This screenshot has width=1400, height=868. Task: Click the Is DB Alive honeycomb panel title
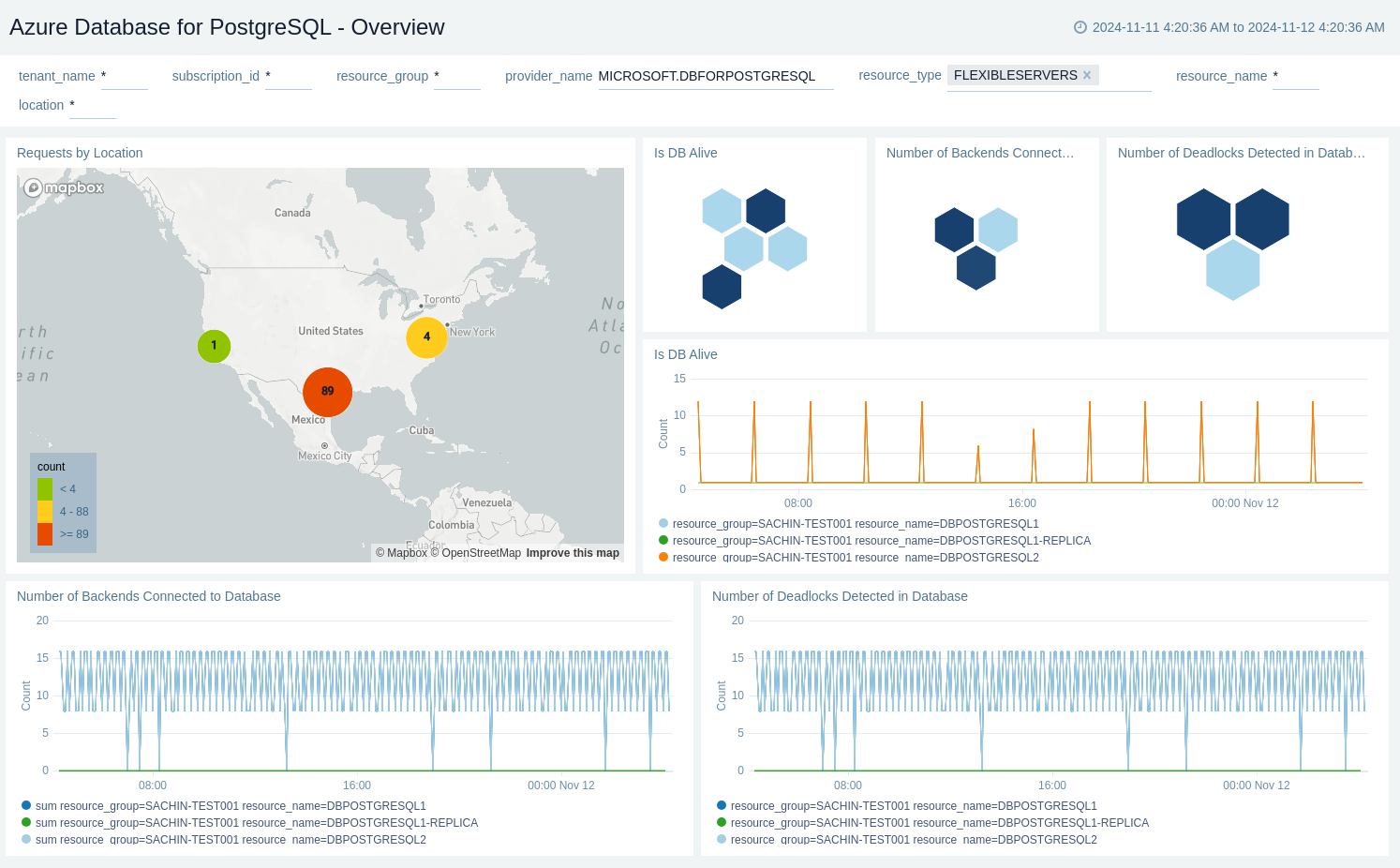[686, 153]
